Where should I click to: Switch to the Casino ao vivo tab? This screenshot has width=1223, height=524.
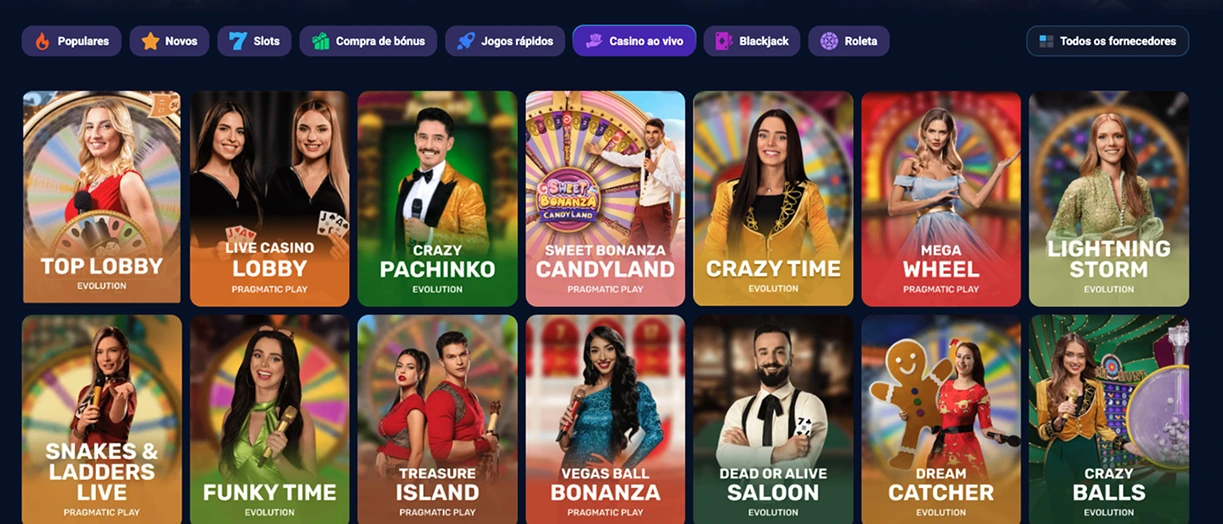point(634,41)
